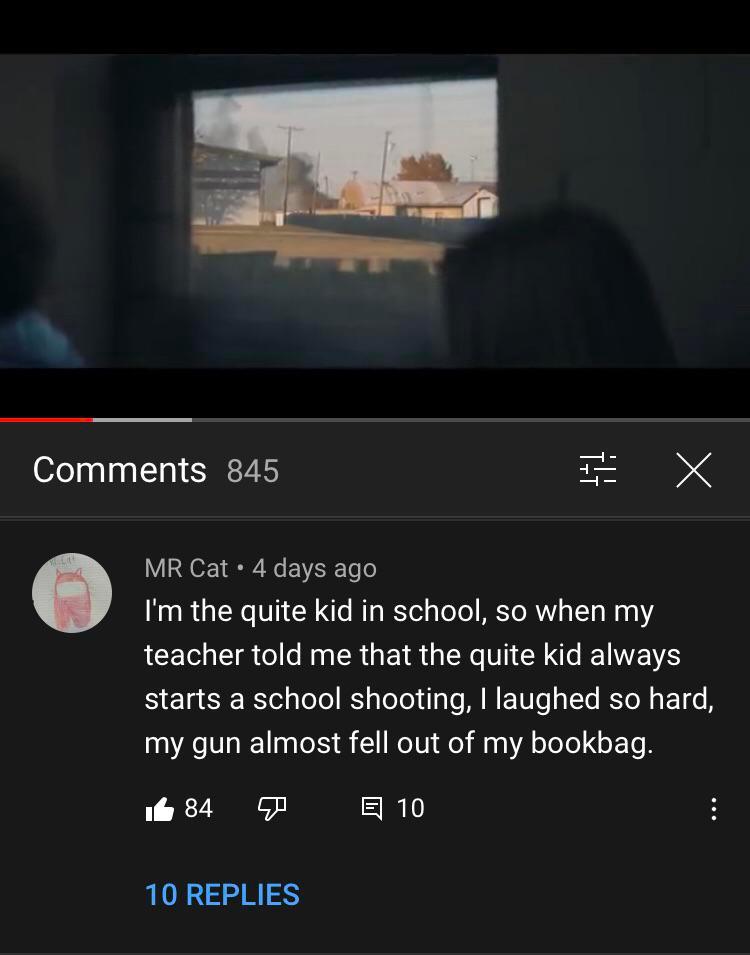Open comment sort filter sliders icon
Screen dimensions: 750x955
598,470
